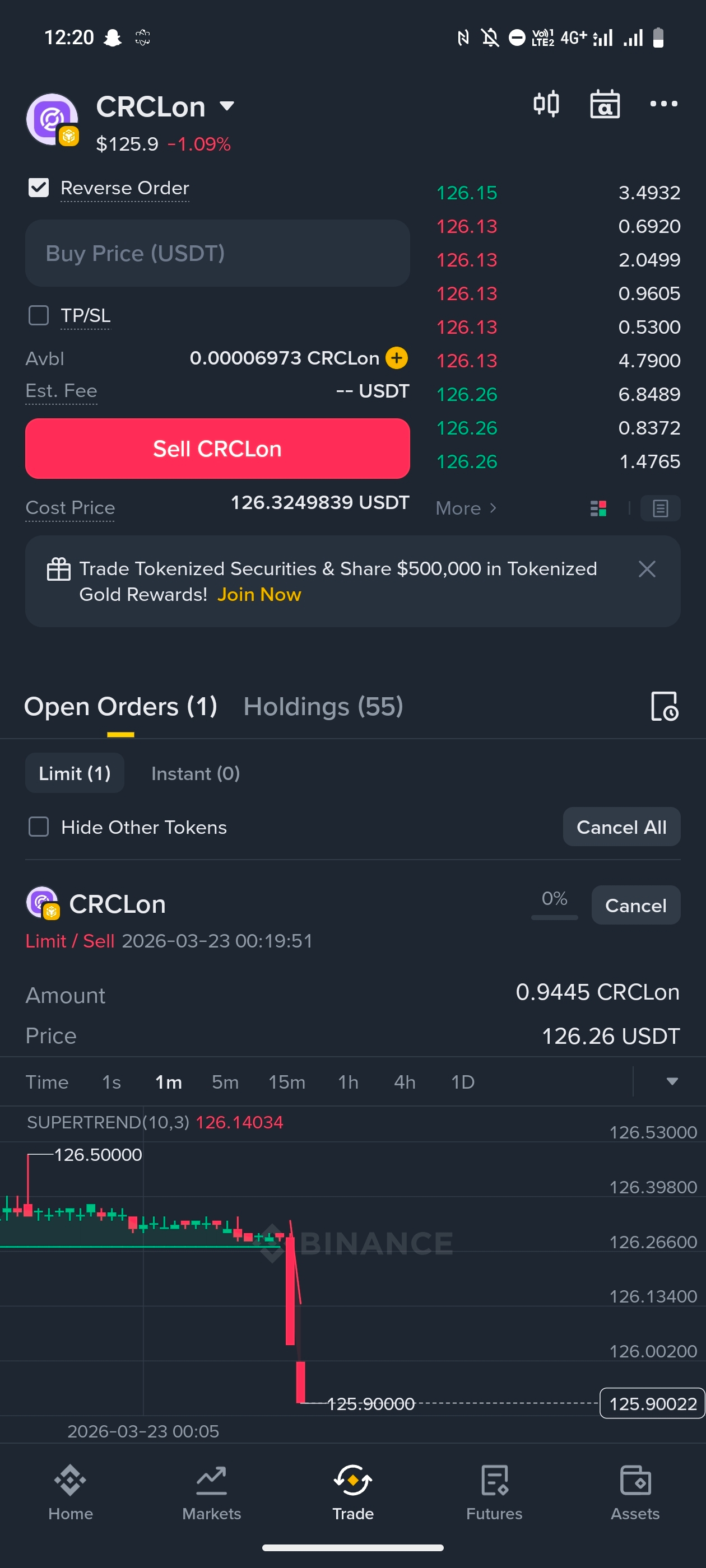Open the candlestick chart view icon

(x=546, y=104)
